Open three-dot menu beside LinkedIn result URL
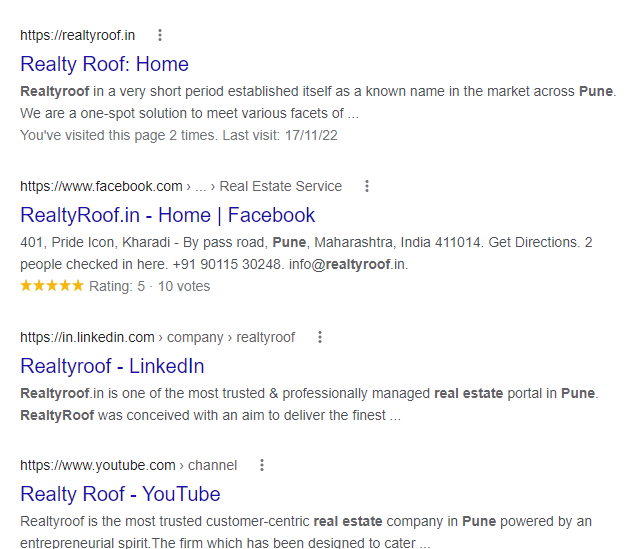This screenshot has width=627, height=549. 320,337
